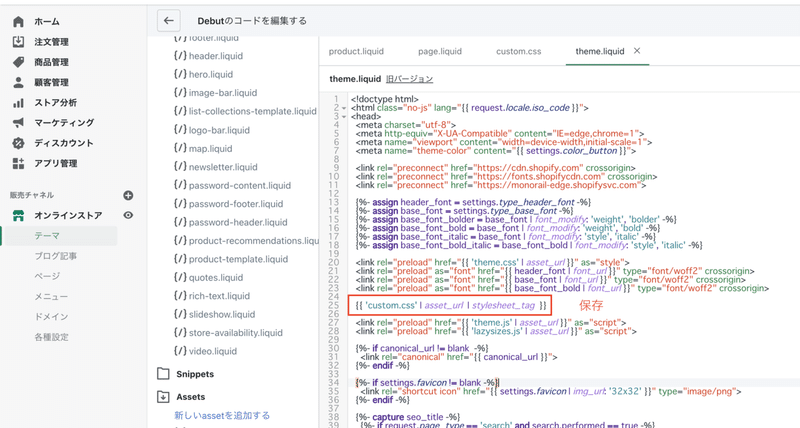Collapse the Assets folder
The width and height of the screenshot is (800, 428).
click(x=190, y=397)
